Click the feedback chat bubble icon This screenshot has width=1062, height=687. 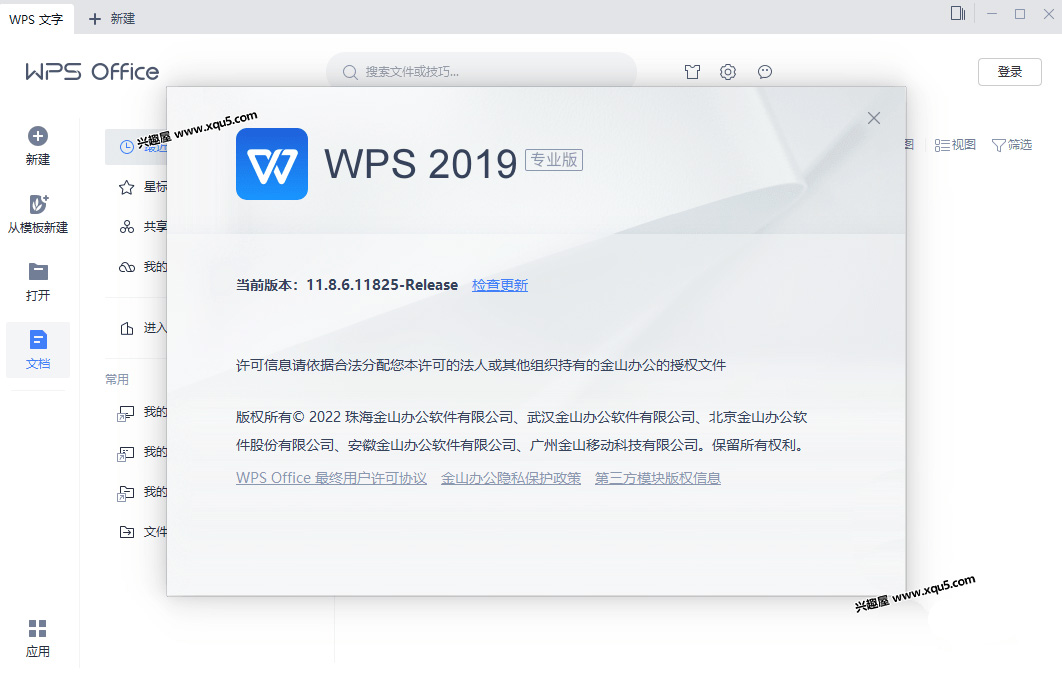(x=765, y=72)
